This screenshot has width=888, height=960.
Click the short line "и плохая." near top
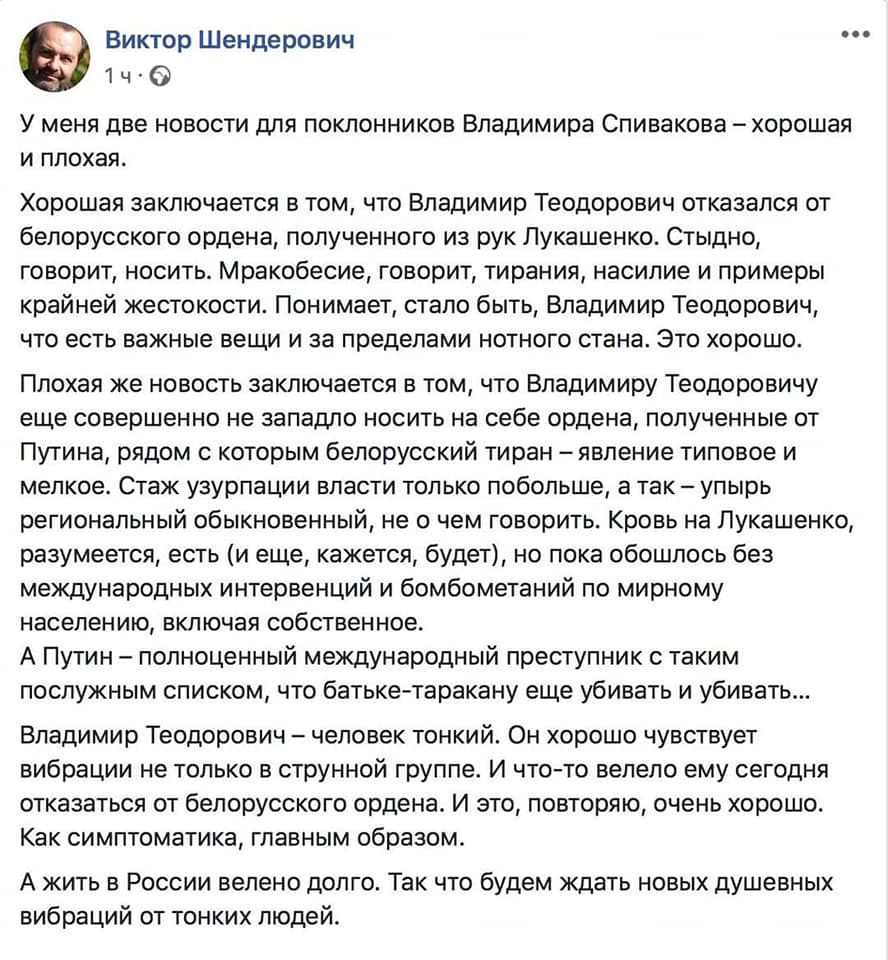click(x=75, y=158)
